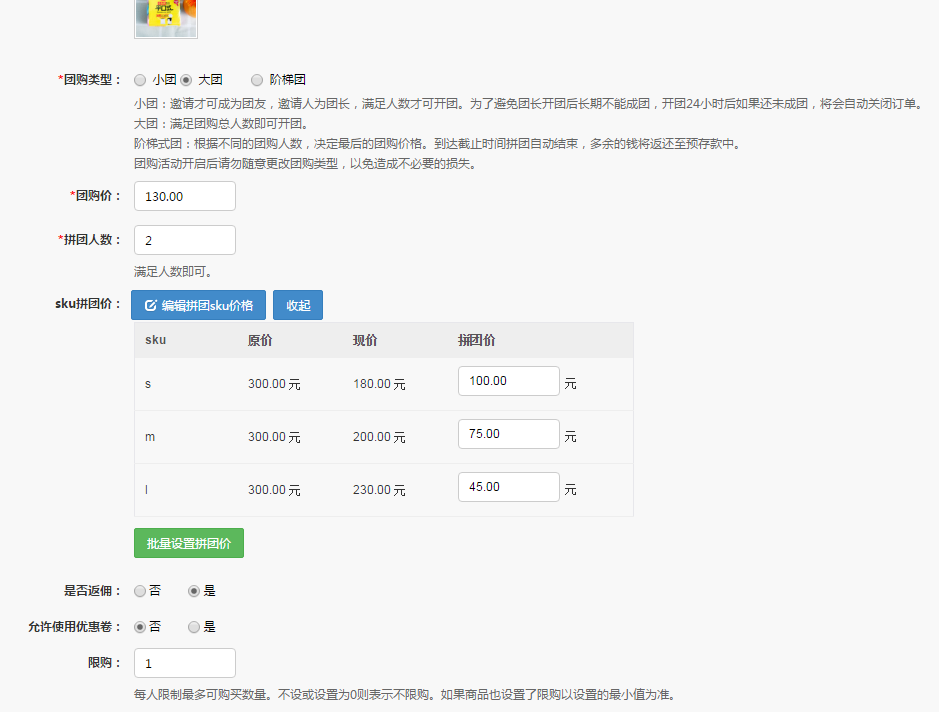939x712 pixels.
Task: Click the 拼团价 field for sku m
Action: tap(508, 434)
